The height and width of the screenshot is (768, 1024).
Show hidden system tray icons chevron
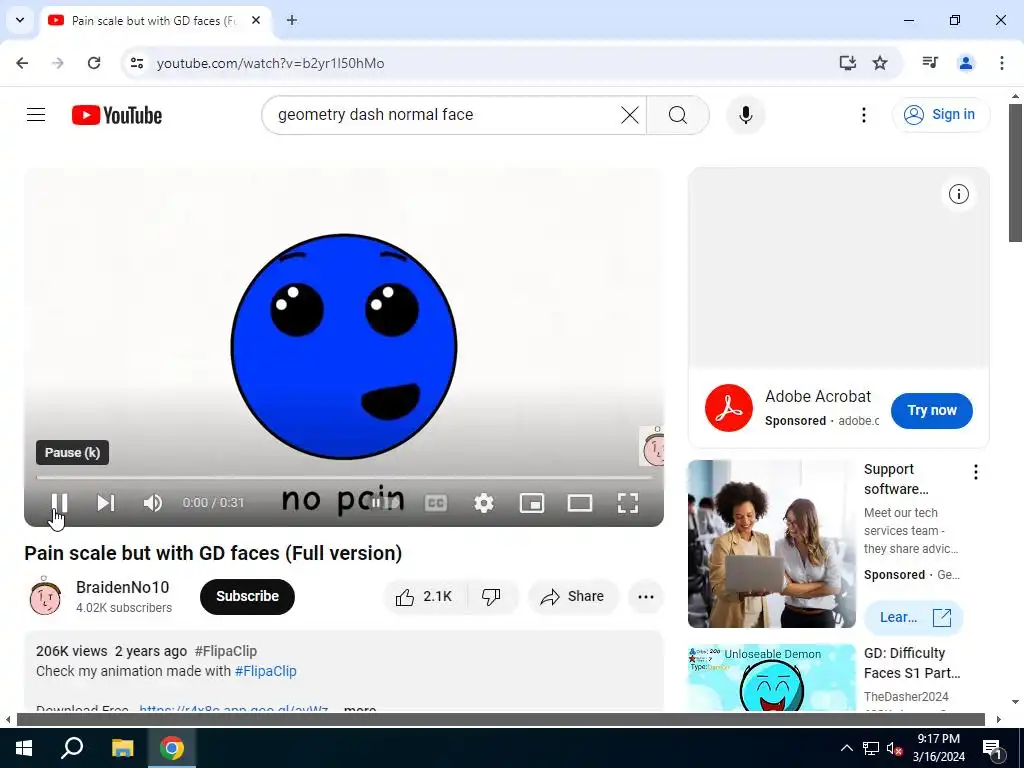(846, 748)
